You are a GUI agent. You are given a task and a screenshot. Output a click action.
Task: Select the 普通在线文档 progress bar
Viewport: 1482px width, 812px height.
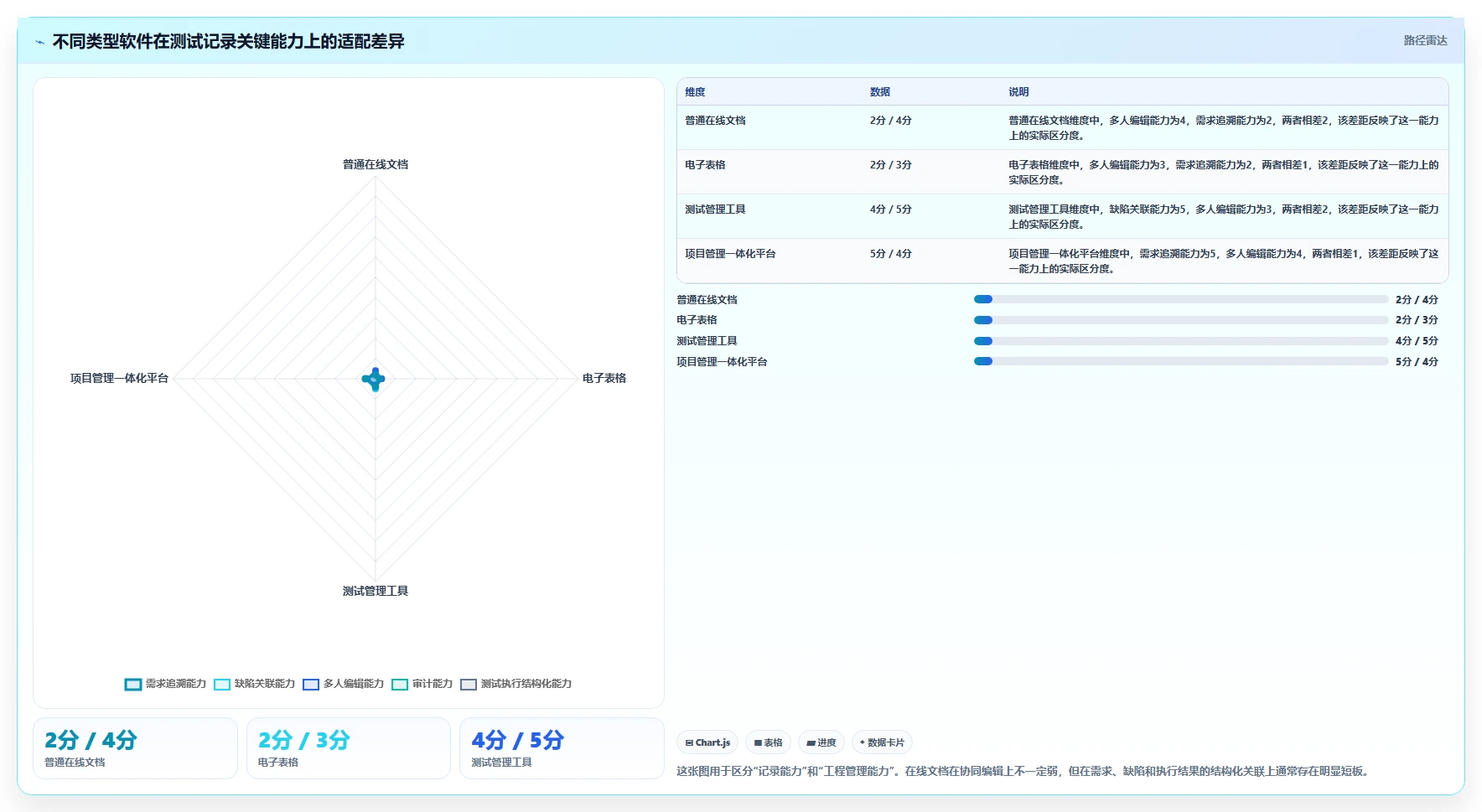tap(1181, 299)
